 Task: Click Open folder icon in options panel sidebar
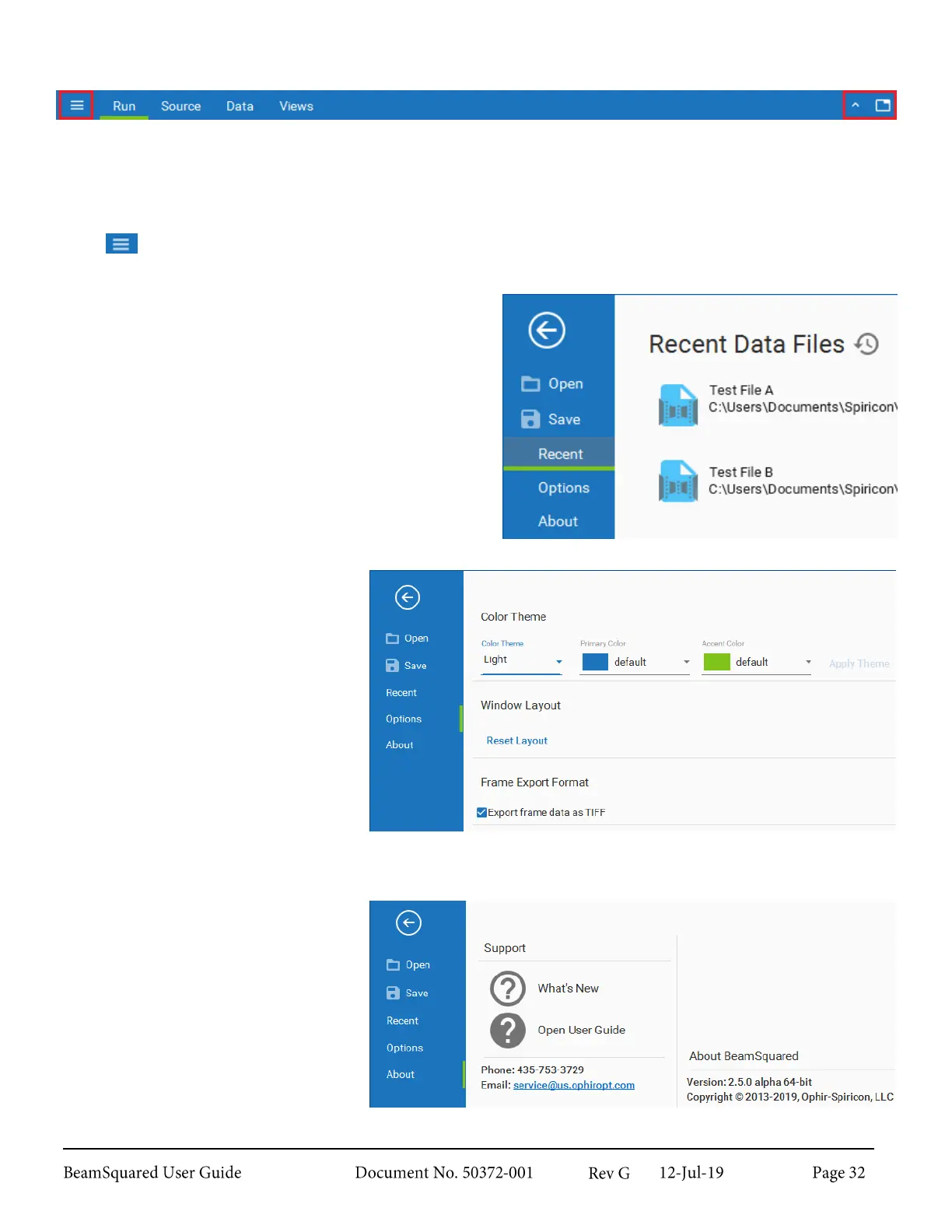point(392,639)
